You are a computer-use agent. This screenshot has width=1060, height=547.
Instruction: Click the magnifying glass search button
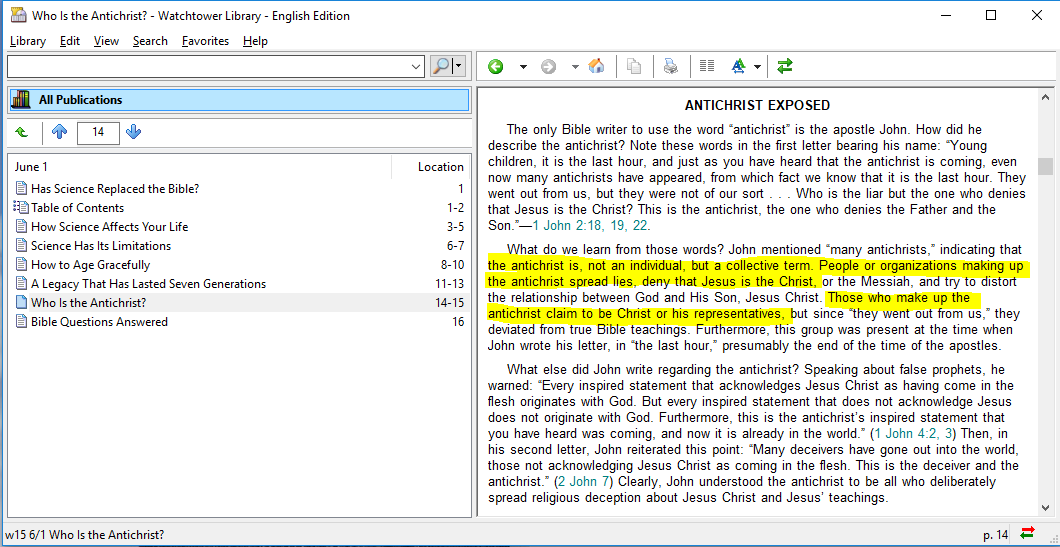tap(441, 66)
